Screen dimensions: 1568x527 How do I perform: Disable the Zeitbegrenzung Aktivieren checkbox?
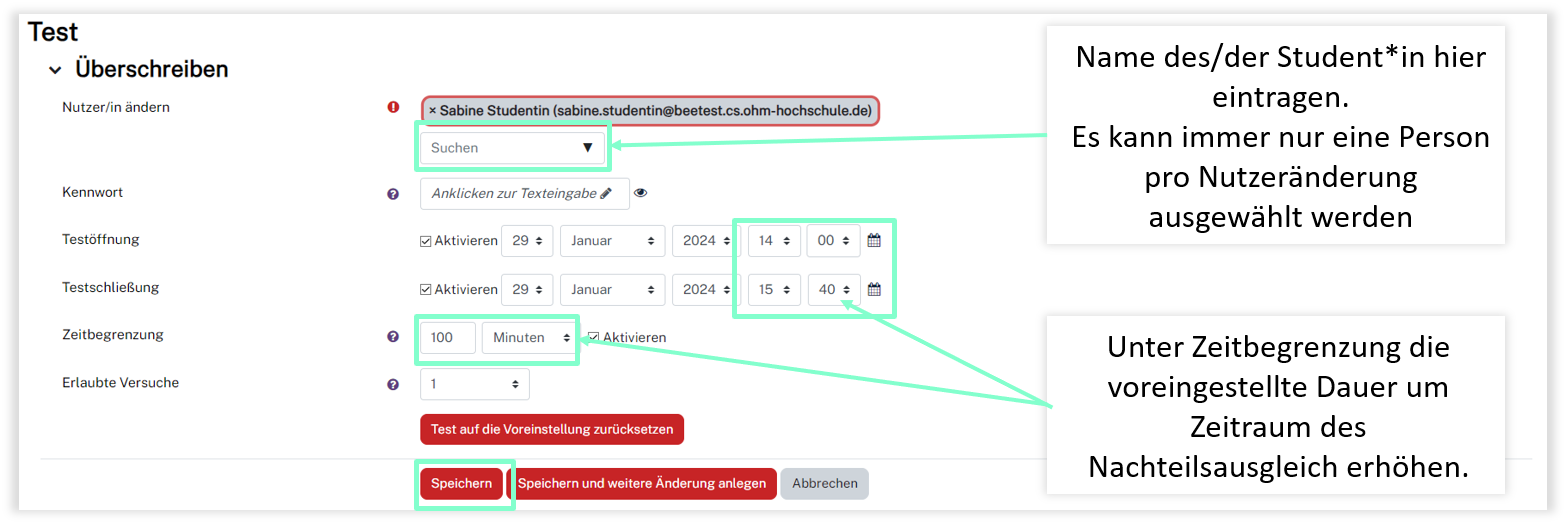tap(594, 338)
